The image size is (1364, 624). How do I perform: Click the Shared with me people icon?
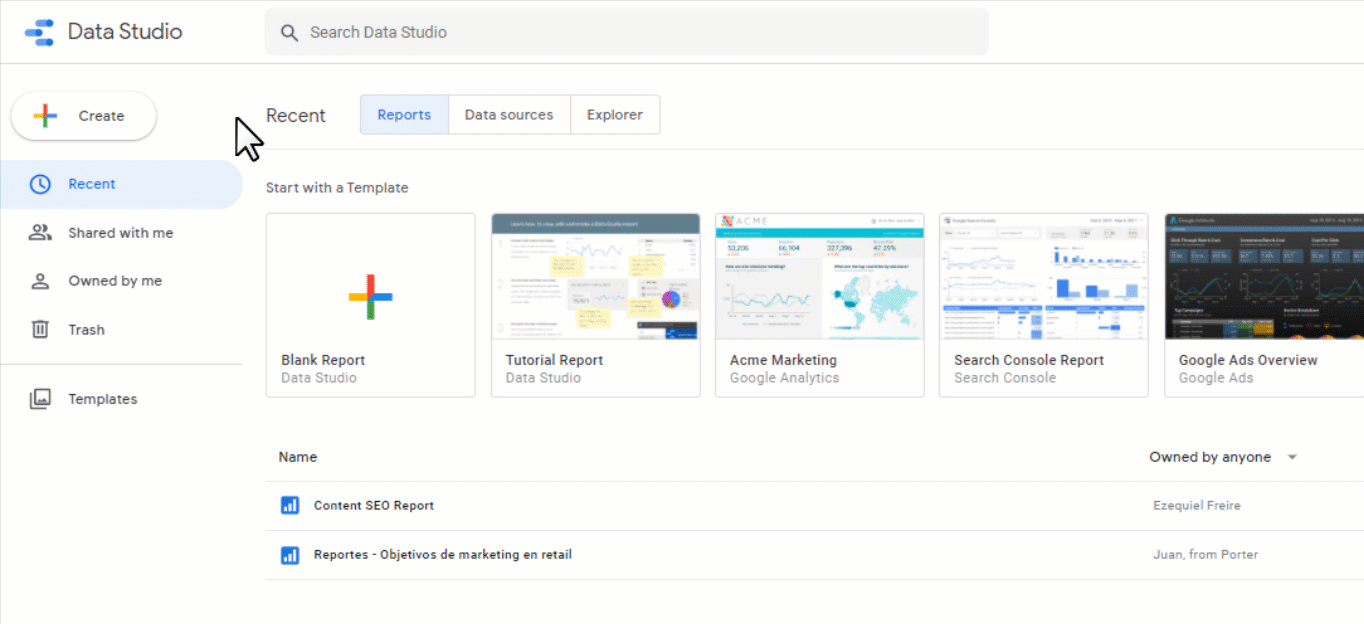40,233
